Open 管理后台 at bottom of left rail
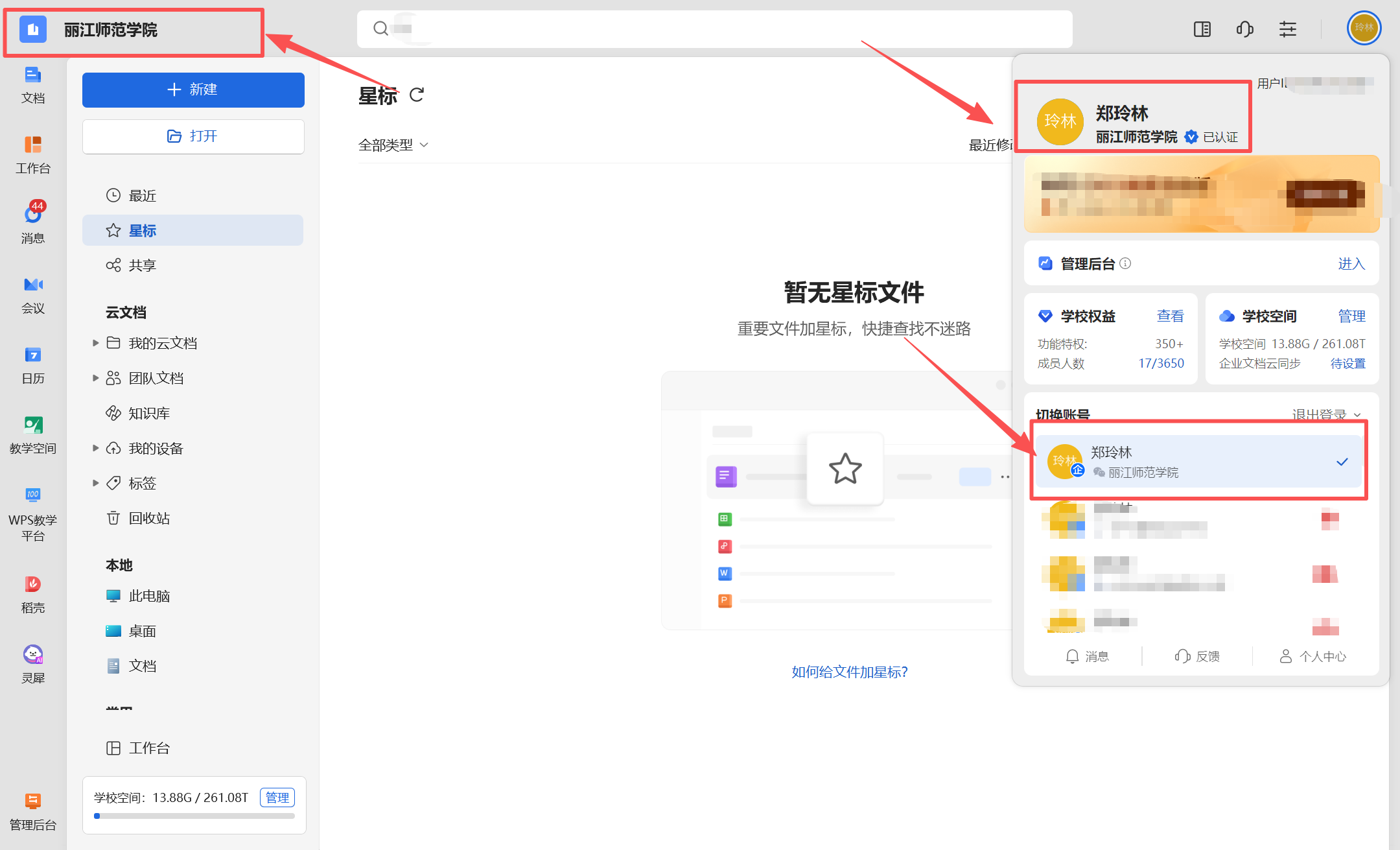Screen dimensions: 1400x850 tap(33, 811)
